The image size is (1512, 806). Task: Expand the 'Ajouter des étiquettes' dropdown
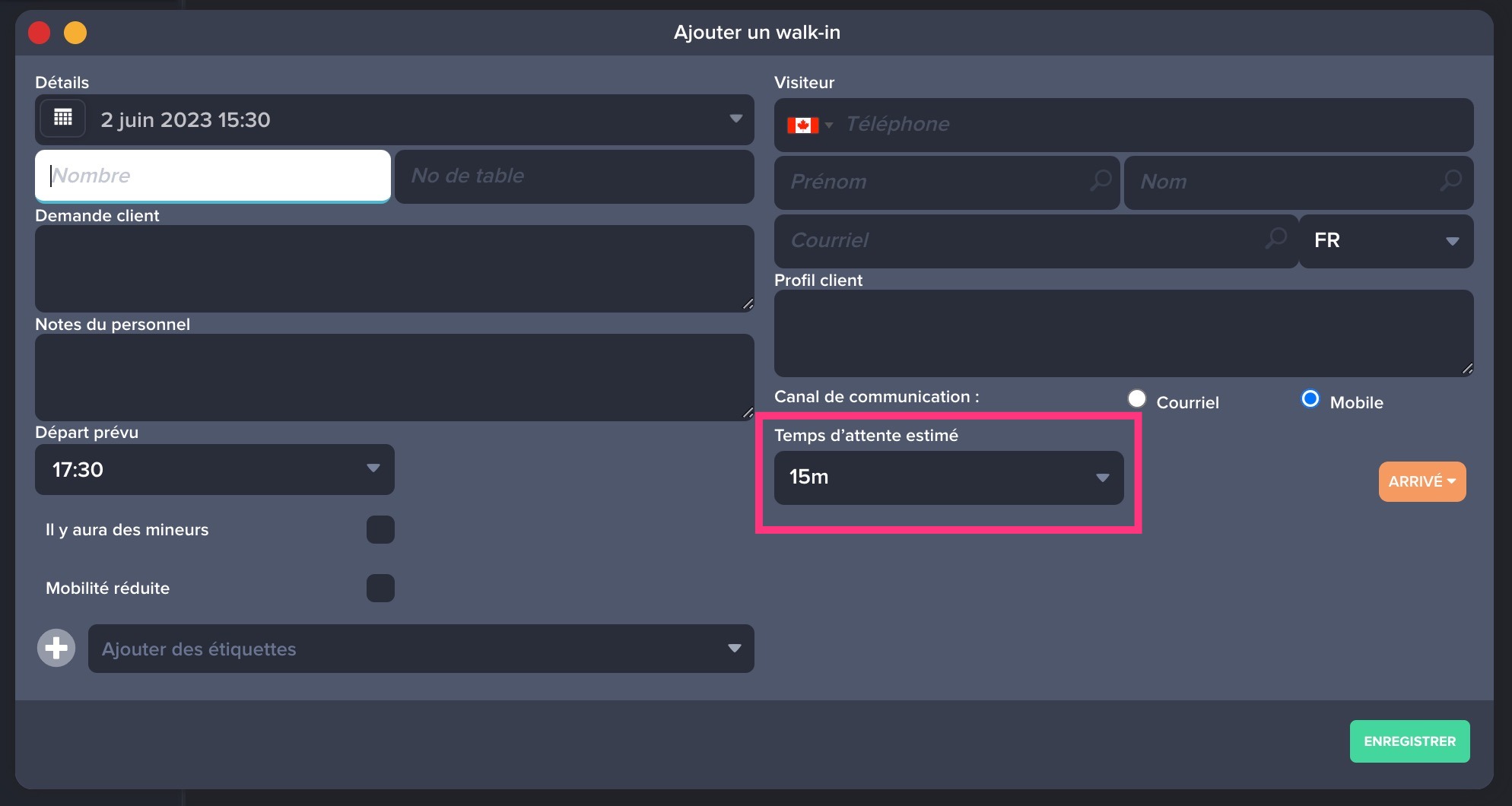click(421, 649)
